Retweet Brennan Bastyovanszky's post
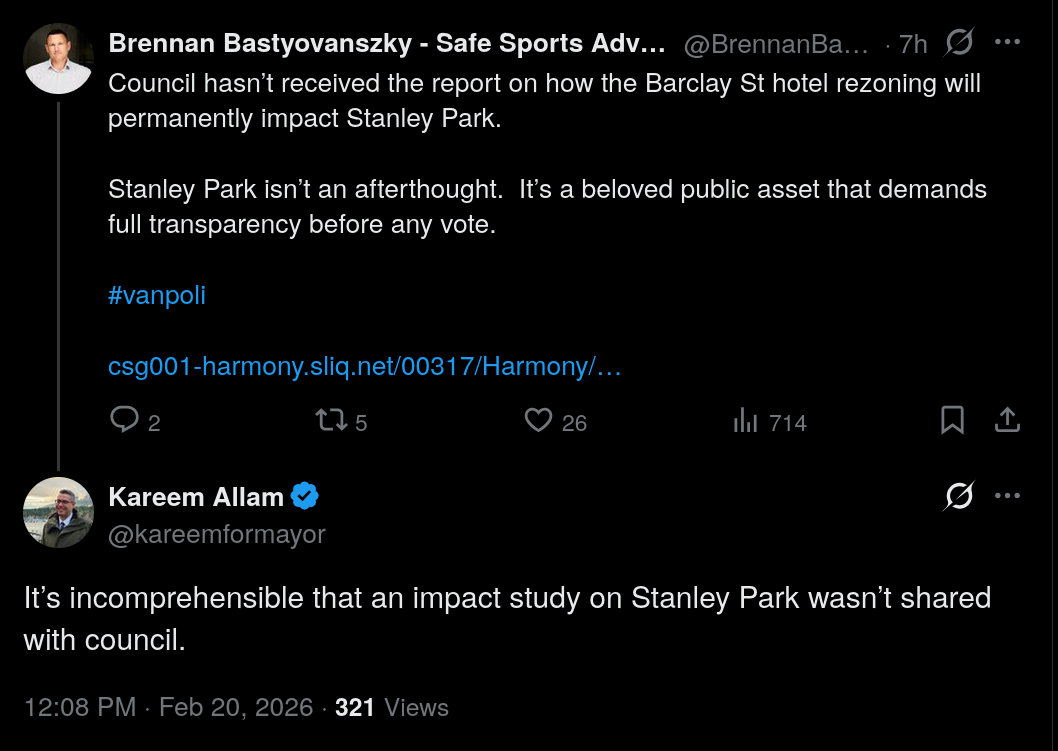 point(329,421)
